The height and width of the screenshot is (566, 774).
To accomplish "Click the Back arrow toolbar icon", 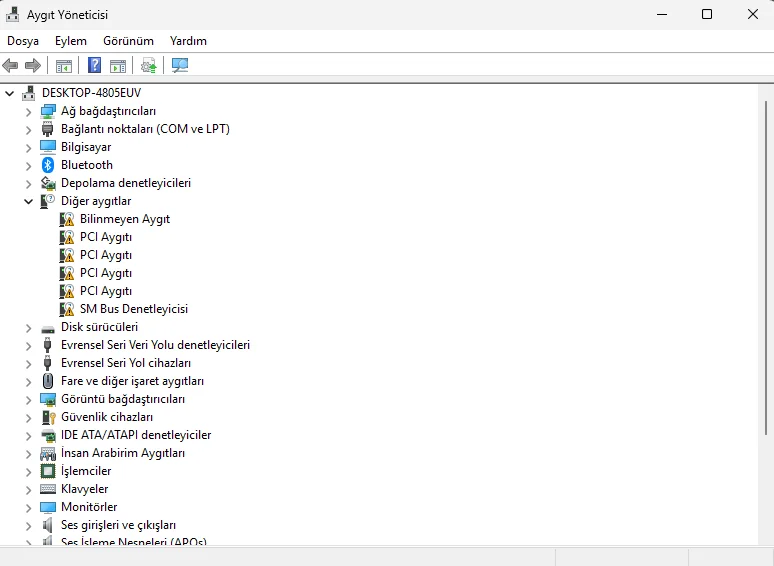I will tap(10, 65).
